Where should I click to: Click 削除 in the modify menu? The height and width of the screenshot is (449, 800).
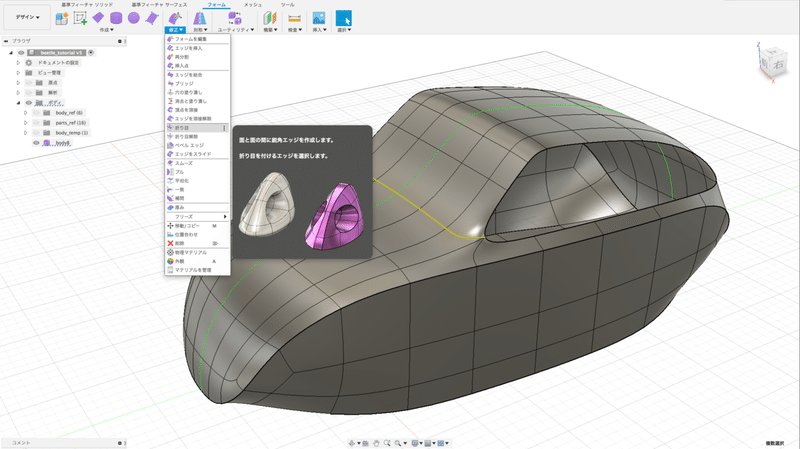(181, 243)
